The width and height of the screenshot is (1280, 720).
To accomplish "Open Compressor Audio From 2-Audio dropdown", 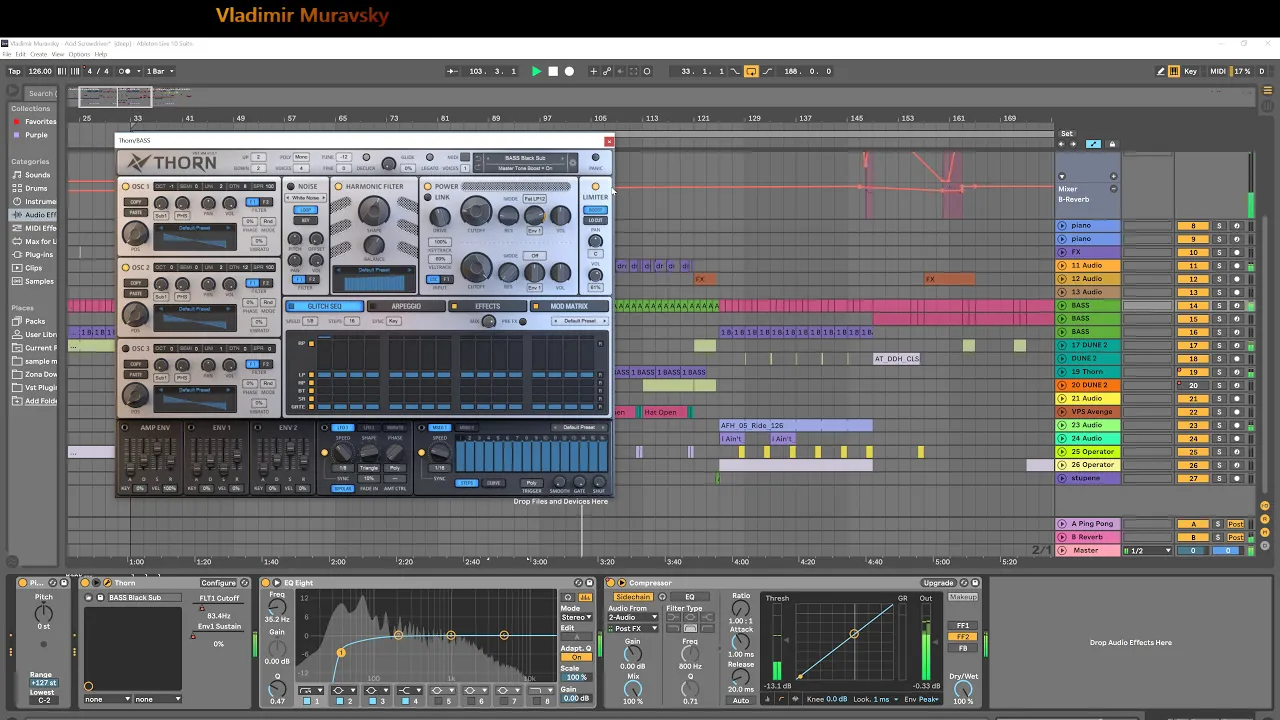I will point(633,618).
